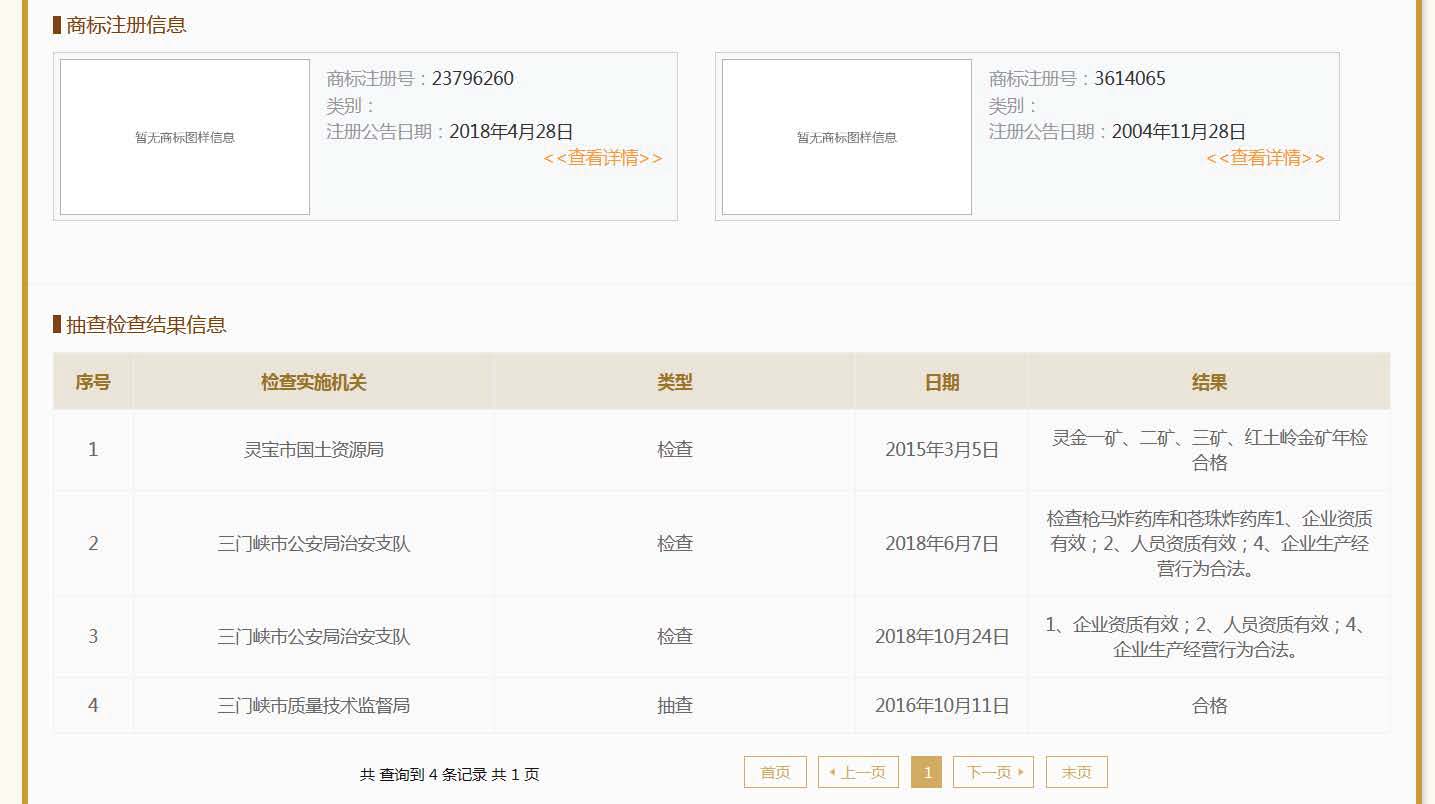Click trademark 3614065 image placeholder

[847, 137]
